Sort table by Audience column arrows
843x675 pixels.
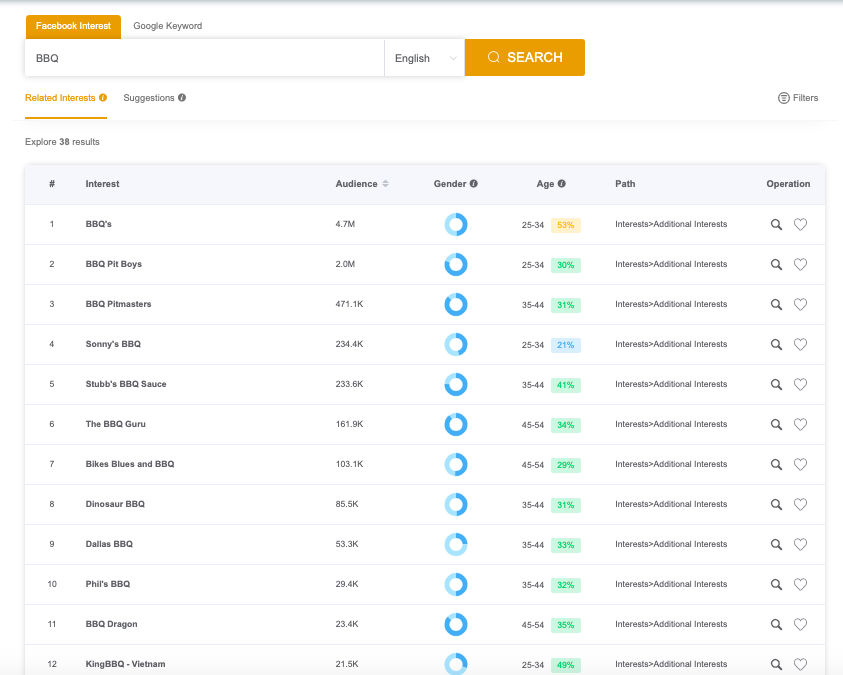(385, 184)
